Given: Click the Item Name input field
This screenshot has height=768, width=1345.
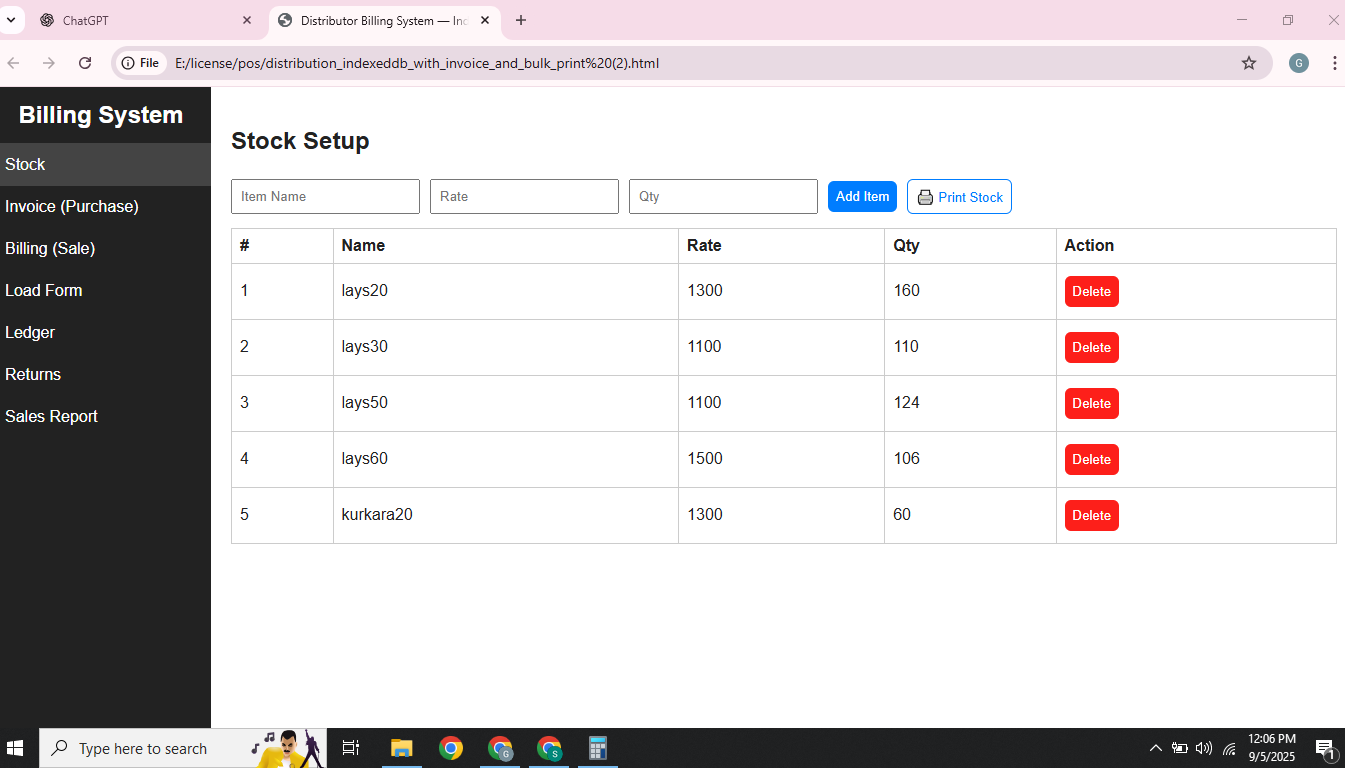Looking at the screenshot, I should coord(325,196).
